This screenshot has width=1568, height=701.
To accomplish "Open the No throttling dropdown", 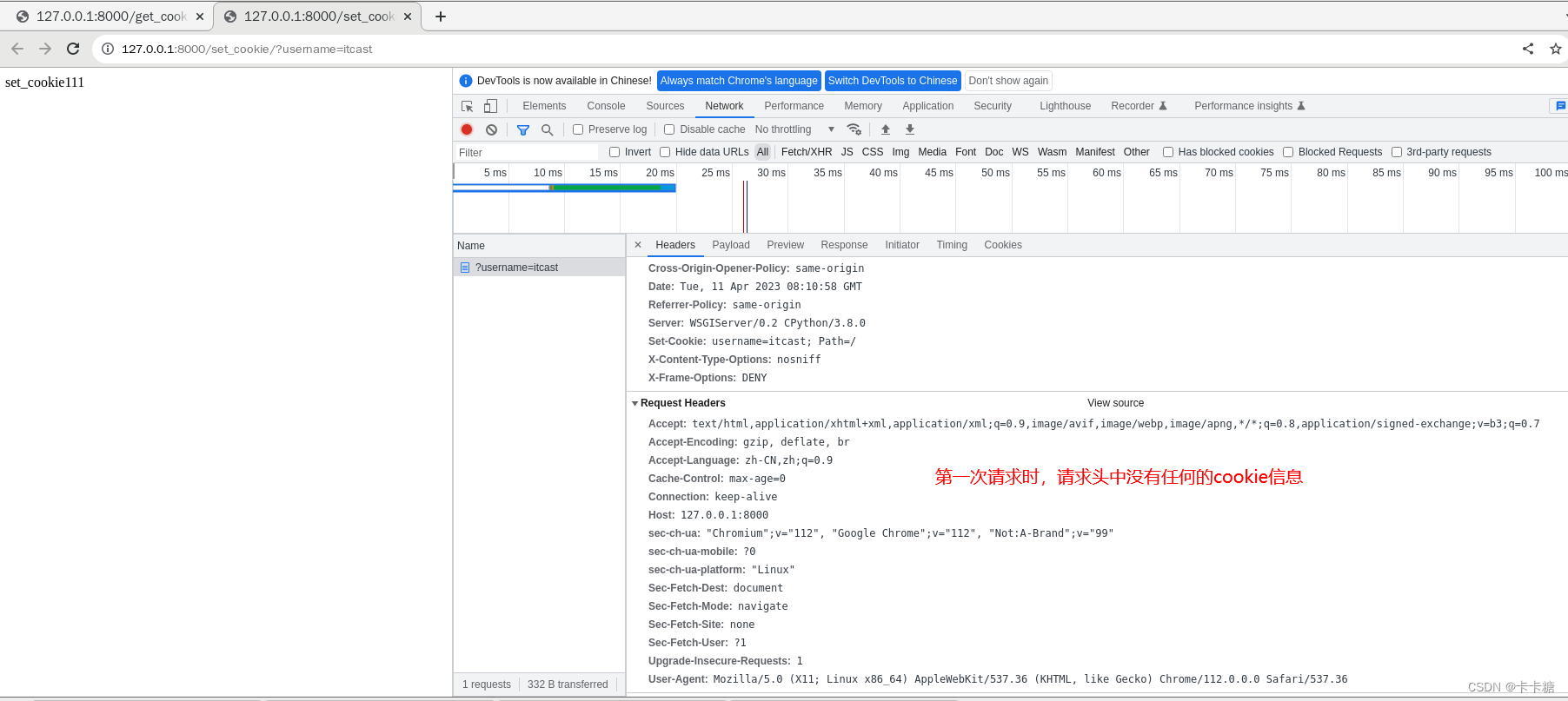I will pos(794,129).
